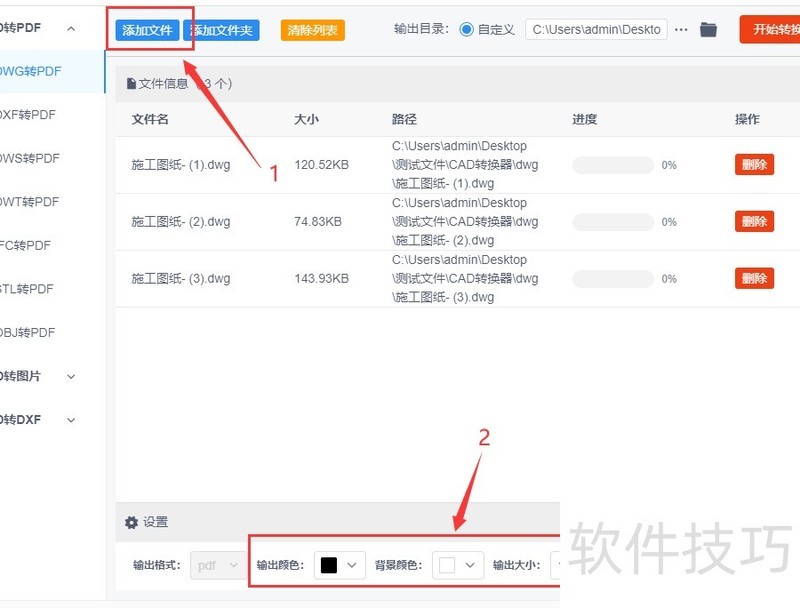Collapse the 转PDF sidebar group chevron
This screenshot has height=608, width=800.
pos(71,29)
